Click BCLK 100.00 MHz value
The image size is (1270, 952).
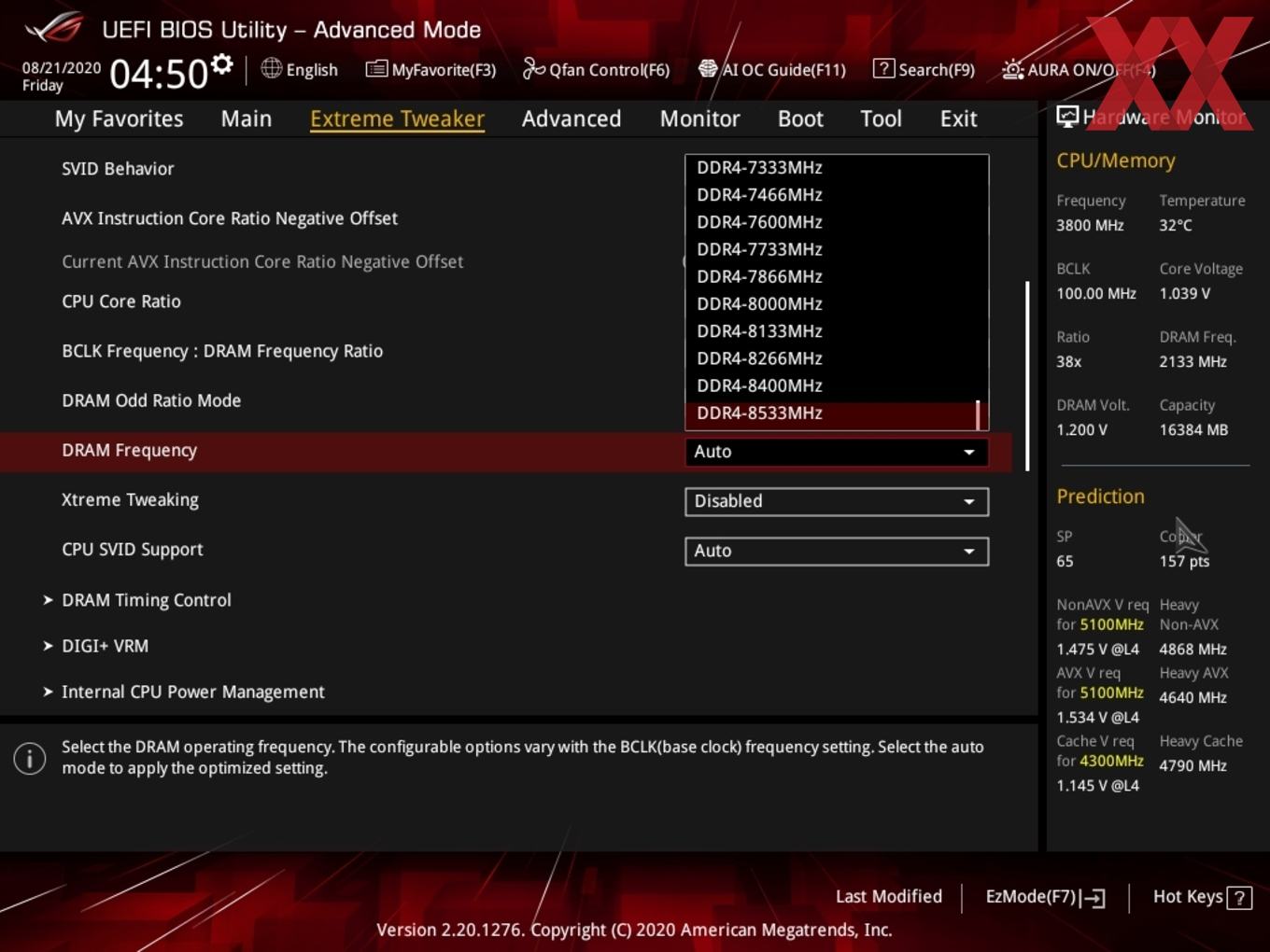1096,293
